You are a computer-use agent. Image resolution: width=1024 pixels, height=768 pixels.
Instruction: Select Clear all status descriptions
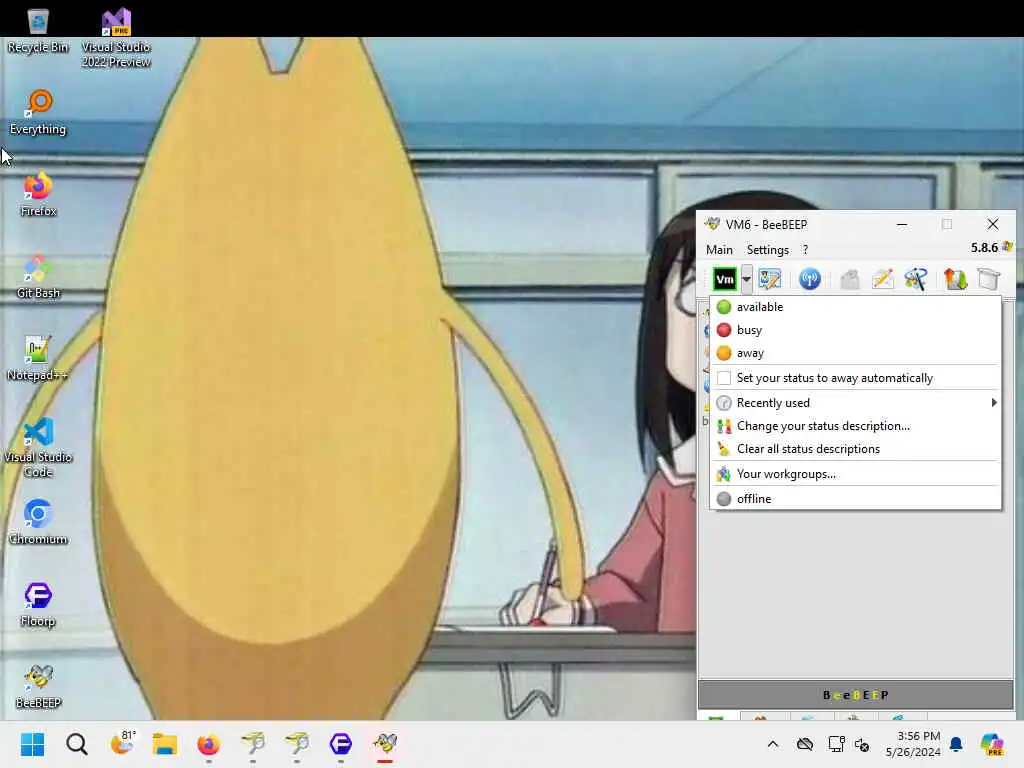tap(856, 449)
